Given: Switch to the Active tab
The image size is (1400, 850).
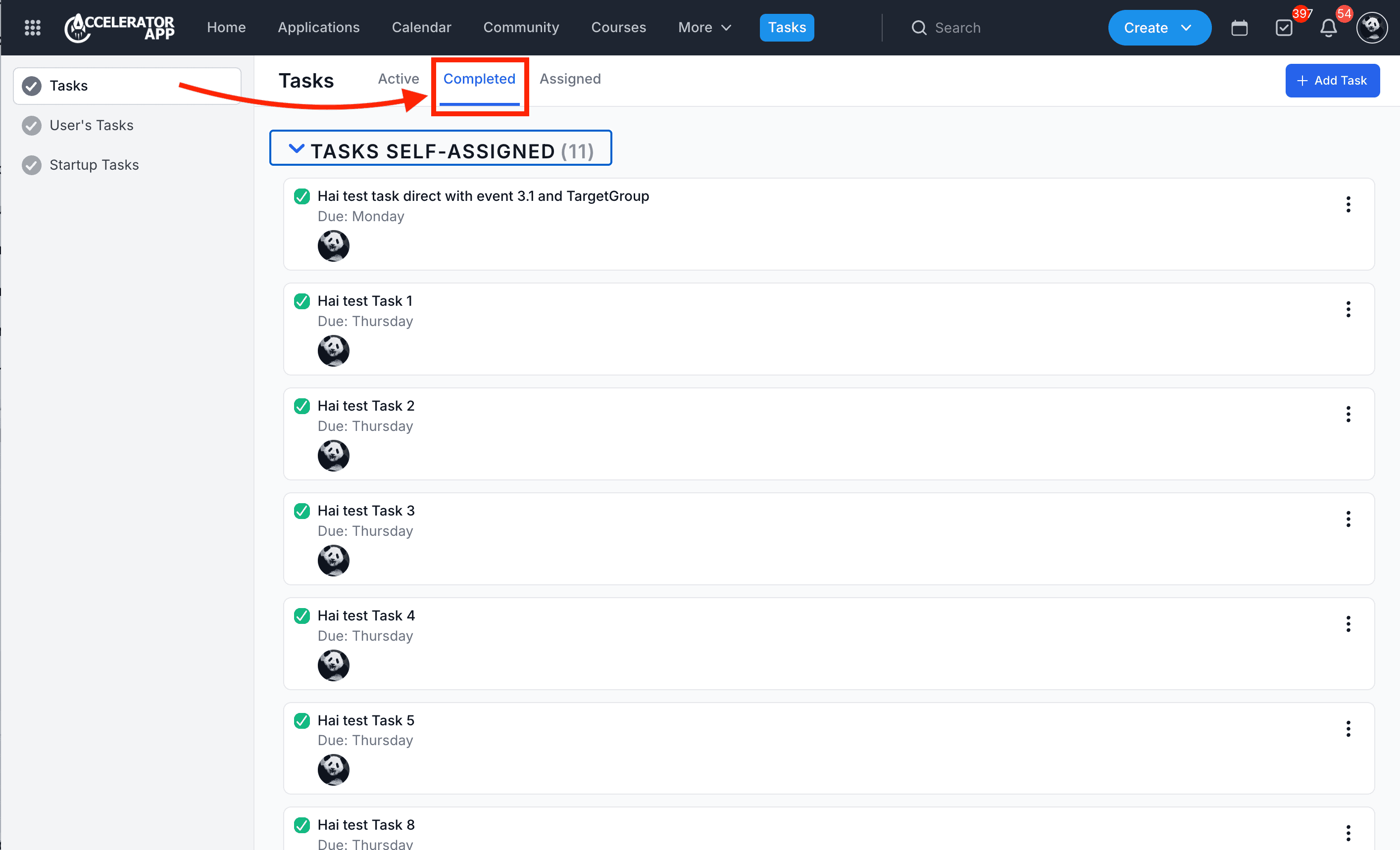Looking at the screenshot, I should tap(399, 79).
